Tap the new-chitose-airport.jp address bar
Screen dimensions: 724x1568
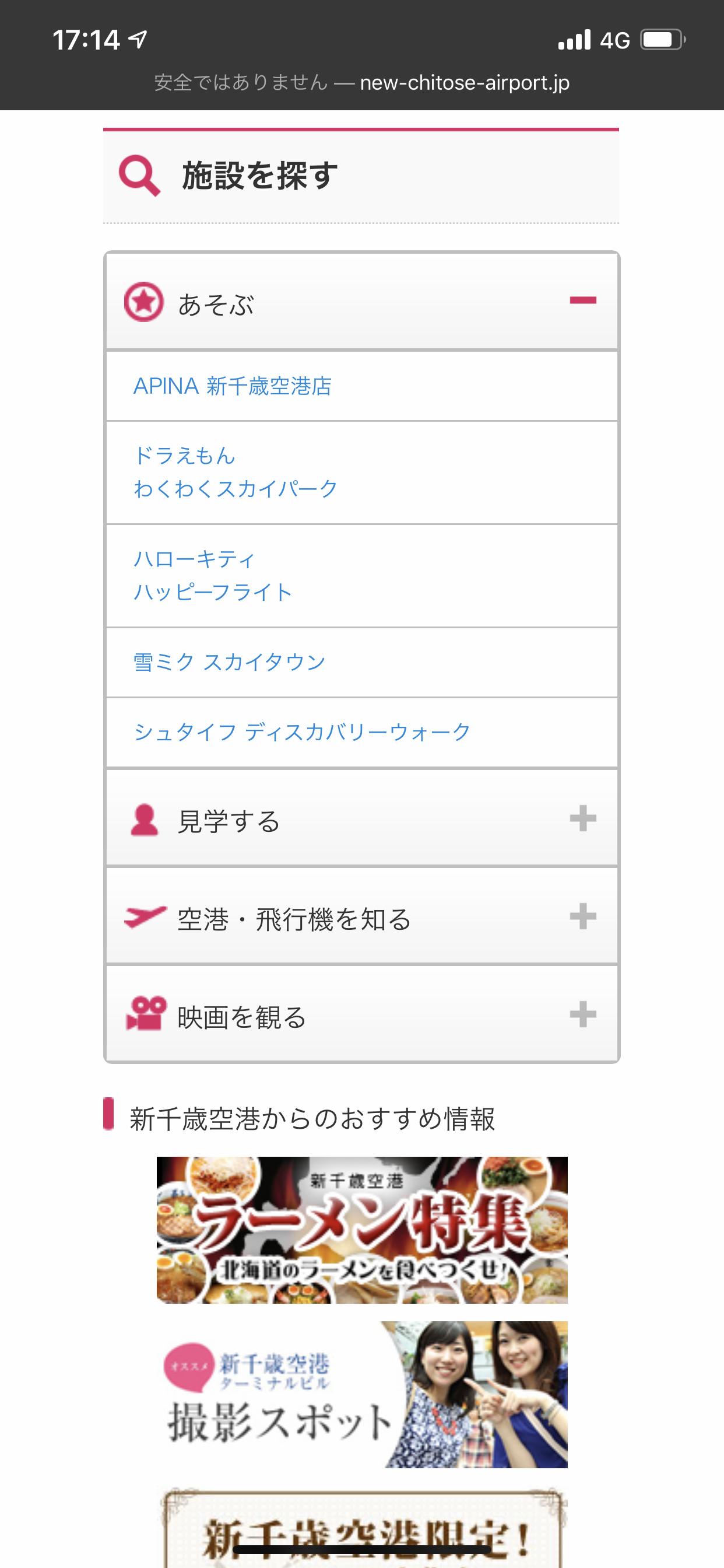click(x=362, y=82)
